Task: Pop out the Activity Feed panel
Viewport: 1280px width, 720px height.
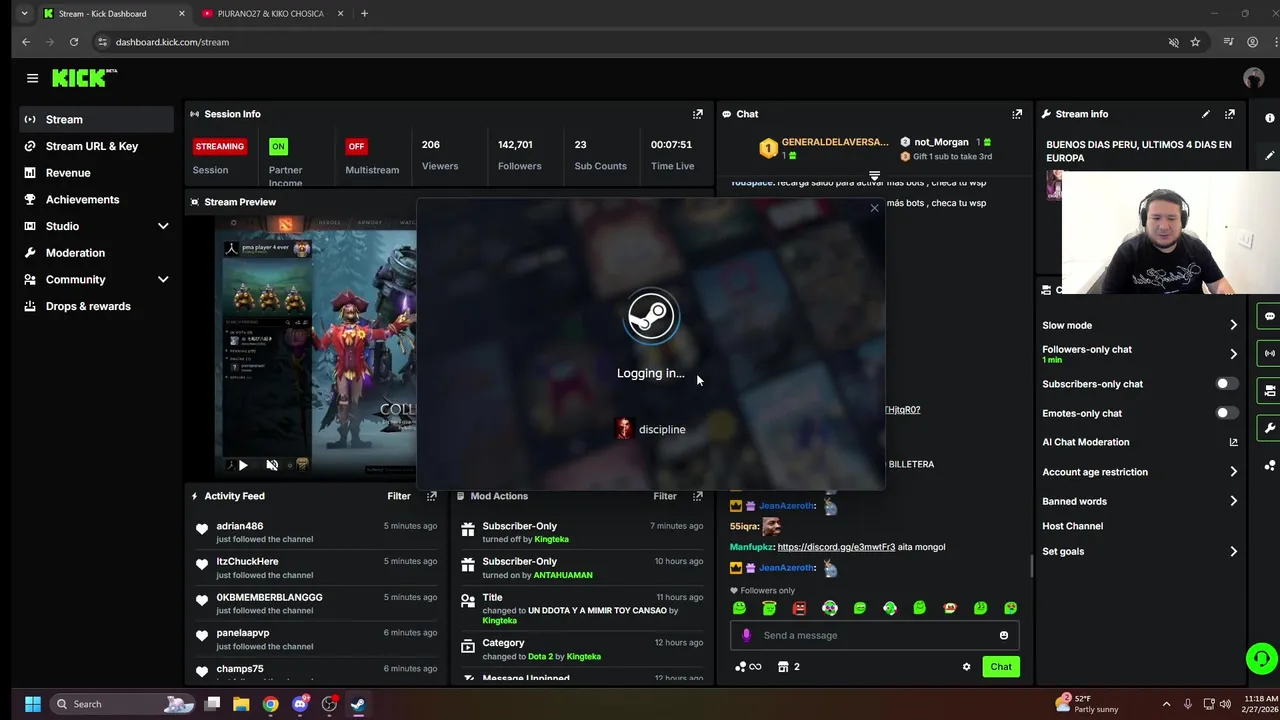Action: pos(432,496)
